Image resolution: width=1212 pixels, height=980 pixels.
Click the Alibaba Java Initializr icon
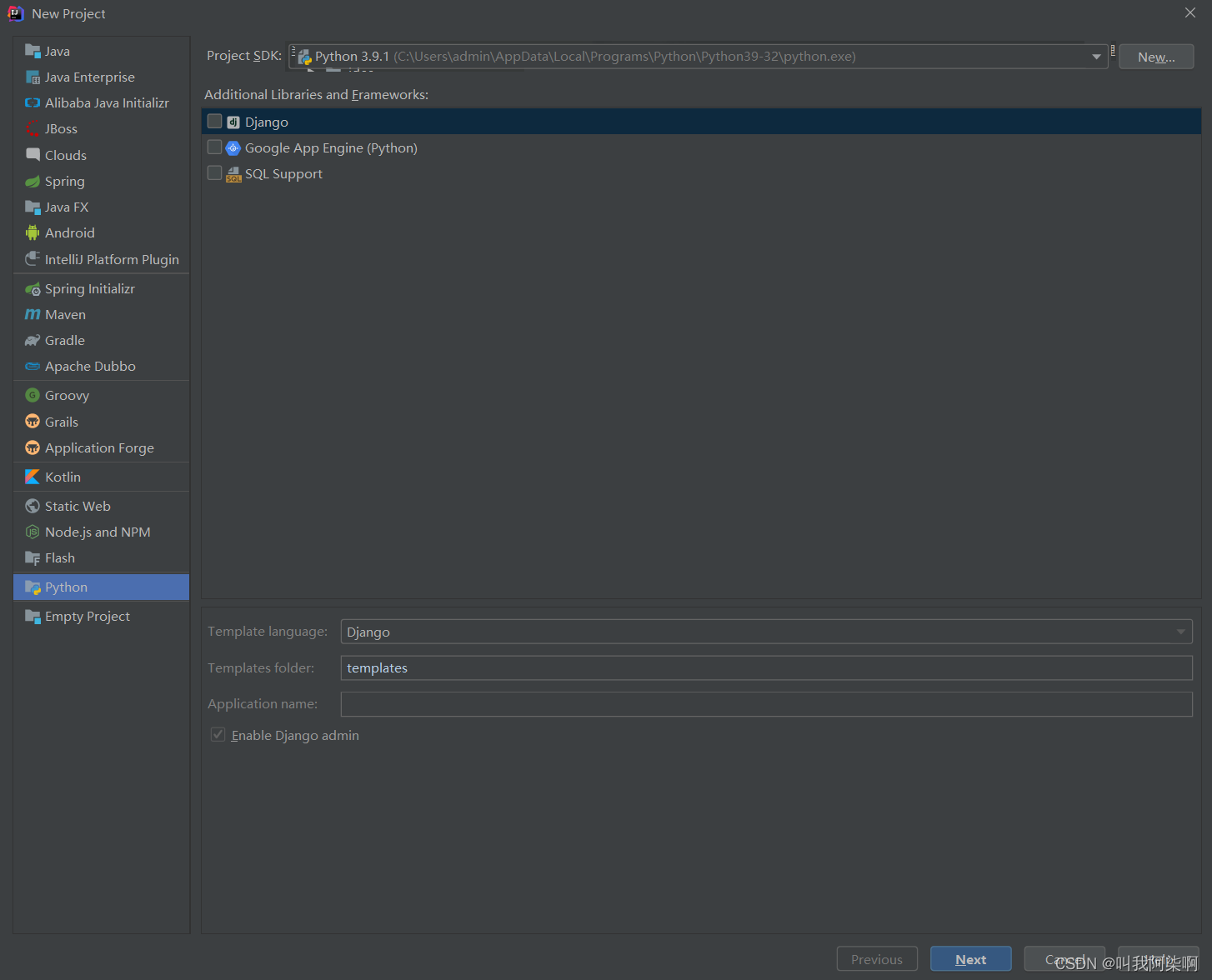click(x=33, y=102)
